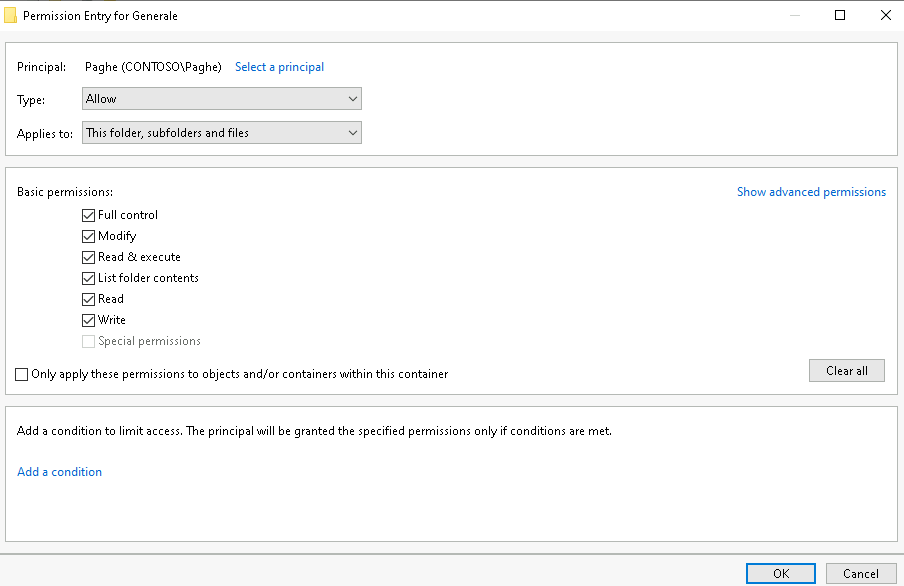Click the window title Permission Entry for Generale
The width and height of the screenshot is (904, 586).
point(100,16)
